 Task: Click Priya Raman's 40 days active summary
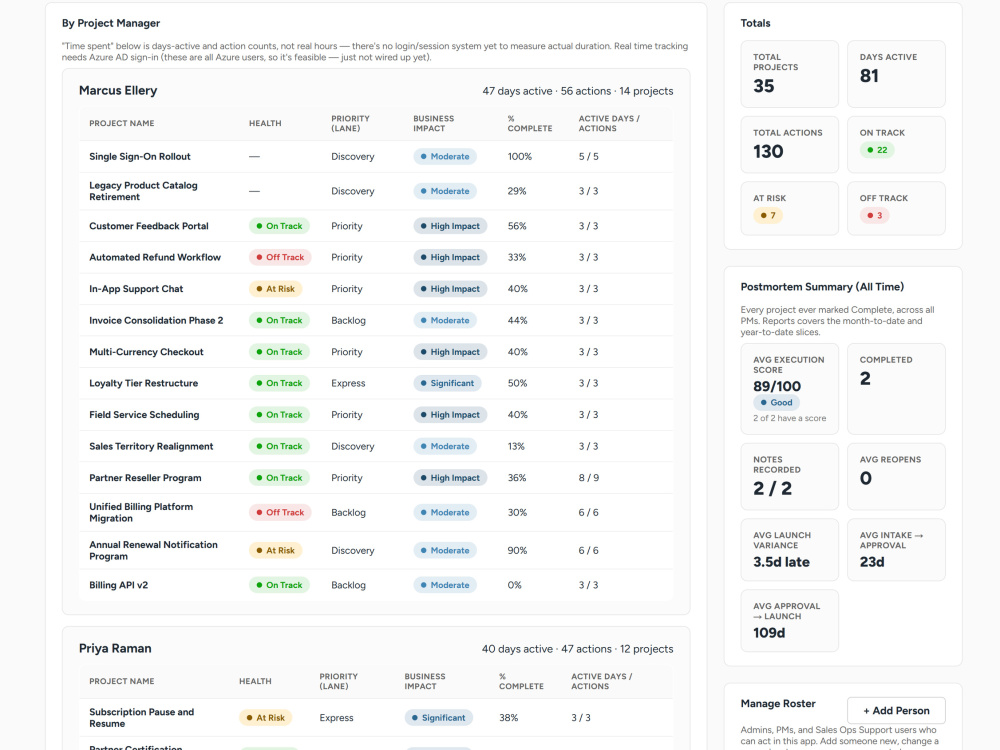click(577, 649)
